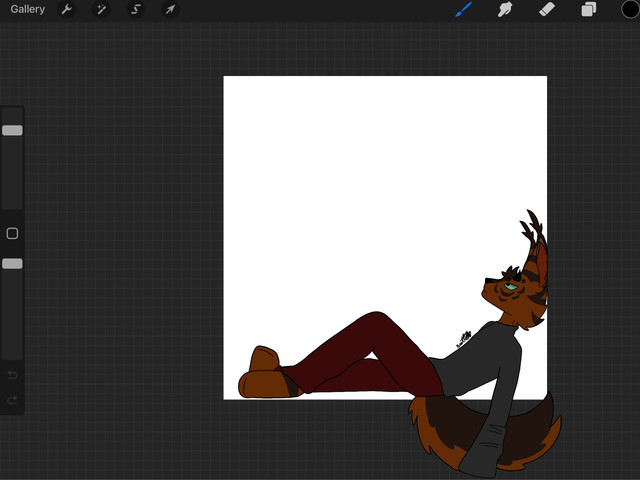
Task: Open the Layers panel
Action: [589, 9]
